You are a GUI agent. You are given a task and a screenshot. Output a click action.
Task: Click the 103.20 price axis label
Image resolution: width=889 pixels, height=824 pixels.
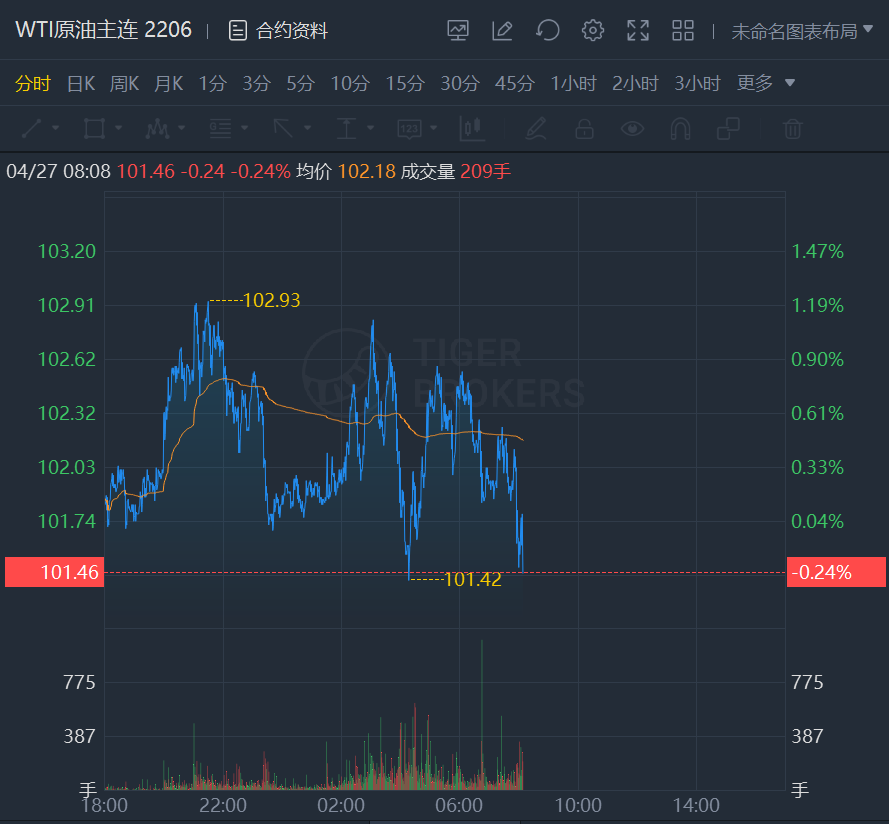(67, 251)
